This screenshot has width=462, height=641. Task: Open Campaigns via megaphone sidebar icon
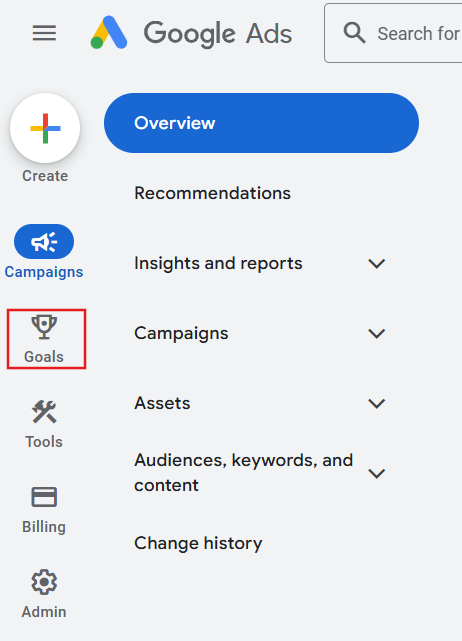[x=44, y=241]
